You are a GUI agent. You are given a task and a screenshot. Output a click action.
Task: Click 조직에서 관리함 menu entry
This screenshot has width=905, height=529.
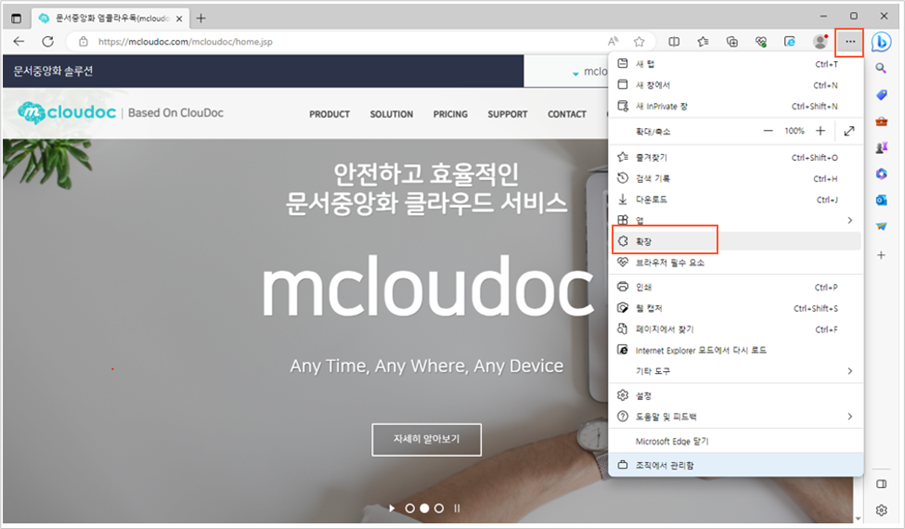(736, 465)
